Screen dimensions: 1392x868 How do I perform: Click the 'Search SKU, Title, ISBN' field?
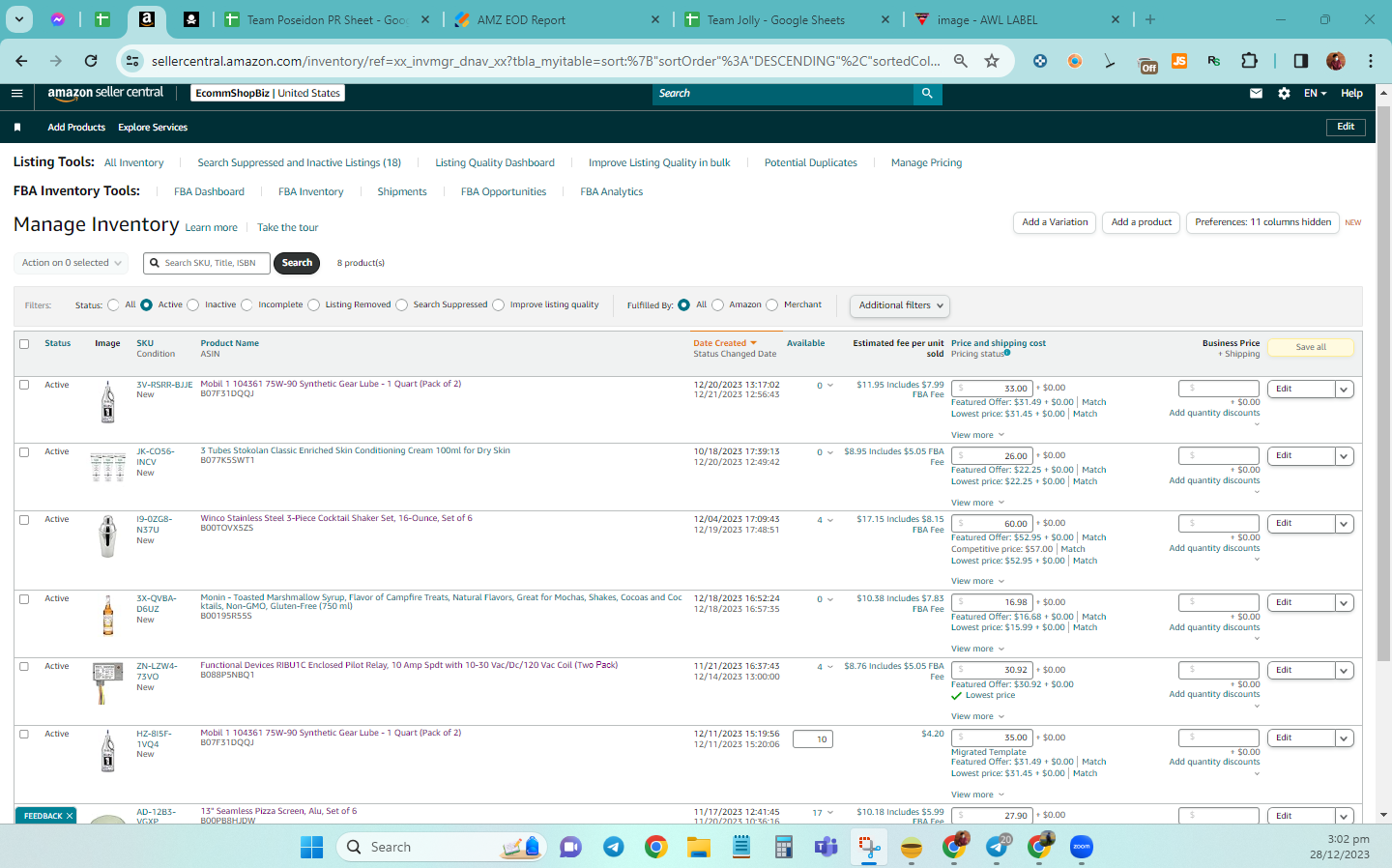tap(206, 263)
